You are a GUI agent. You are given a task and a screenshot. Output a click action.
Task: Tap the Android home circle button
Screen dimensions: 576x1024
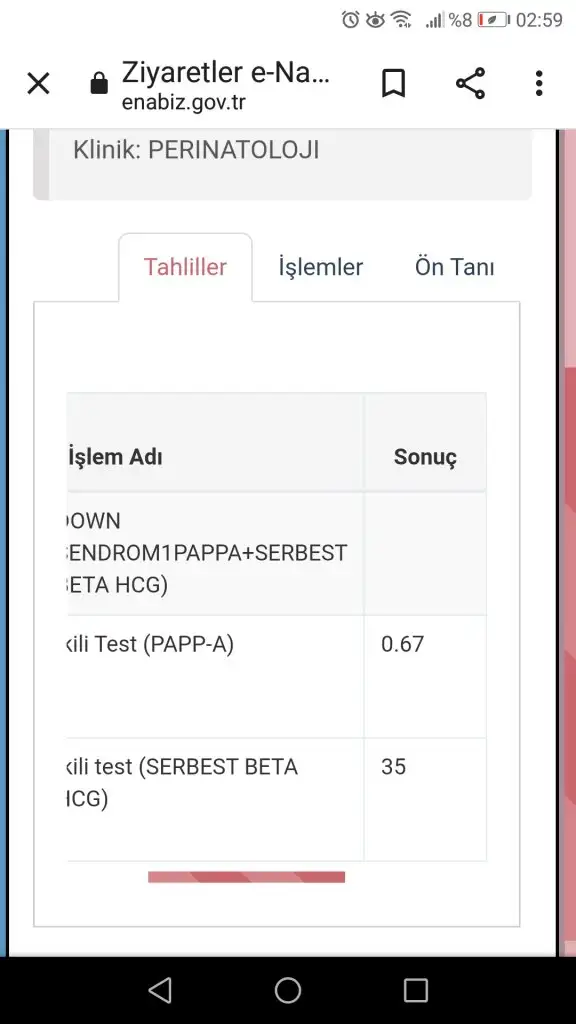(x=288, y=990)
